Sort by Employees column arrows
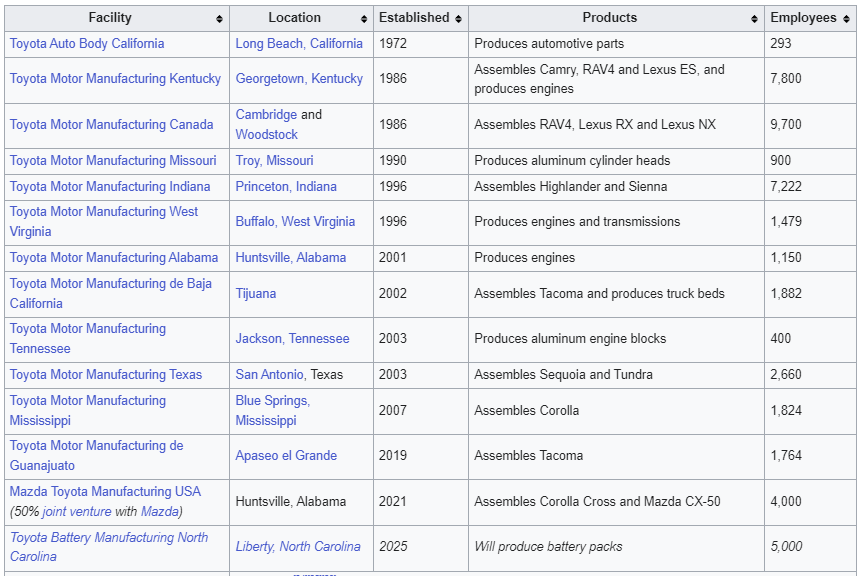 point(846,19)
